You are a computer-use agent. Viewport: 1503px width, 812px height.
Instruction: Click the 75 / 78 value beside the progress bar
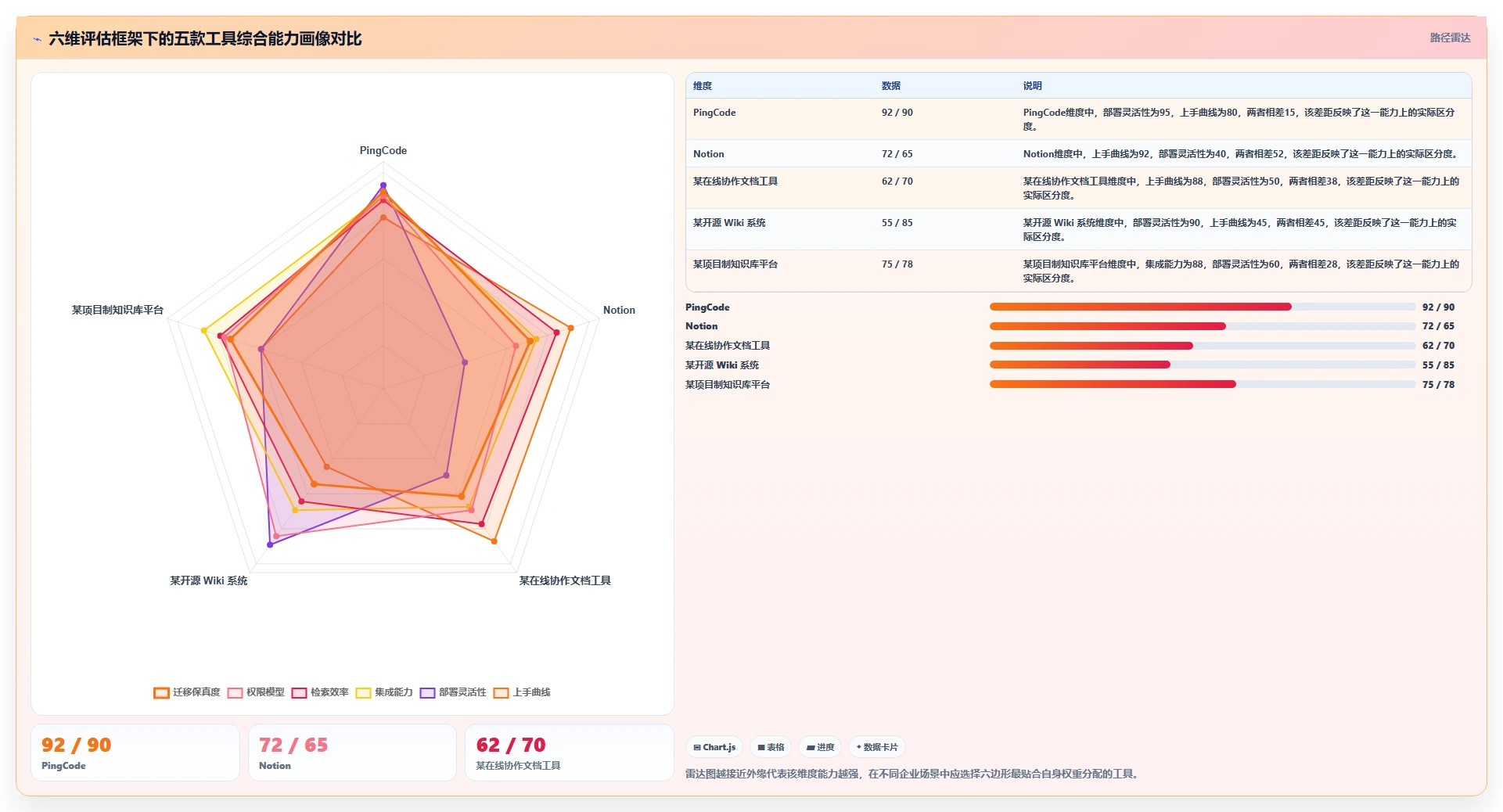point(1438,385)
